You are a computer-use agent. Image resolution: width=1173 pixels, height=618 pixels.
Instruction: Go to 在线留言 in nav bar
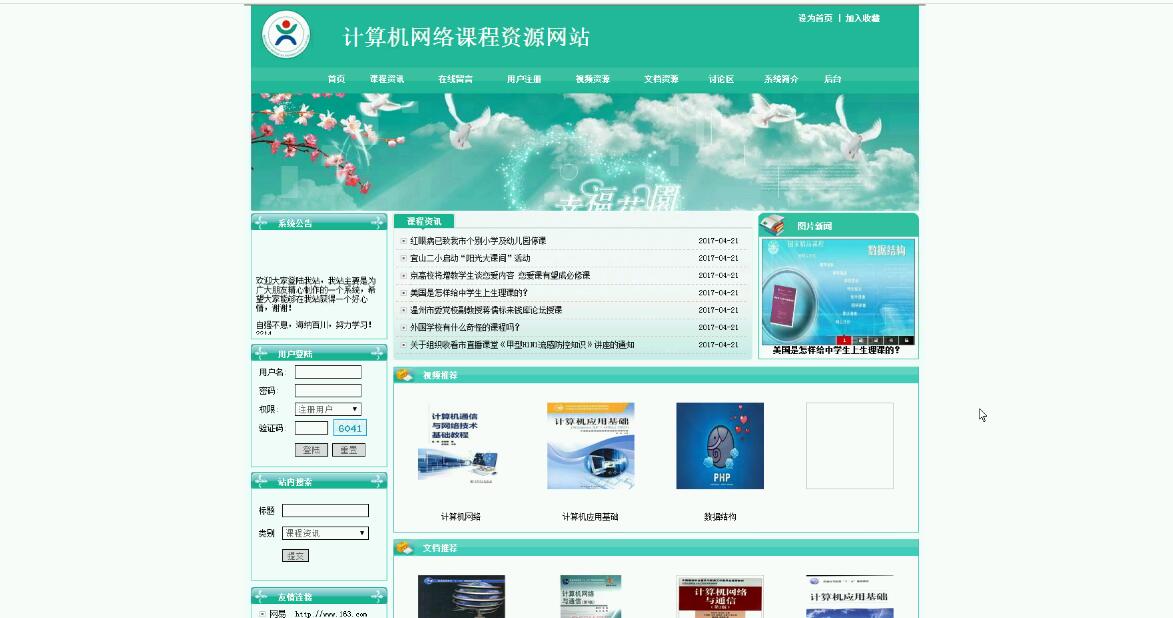click(456, 79)
